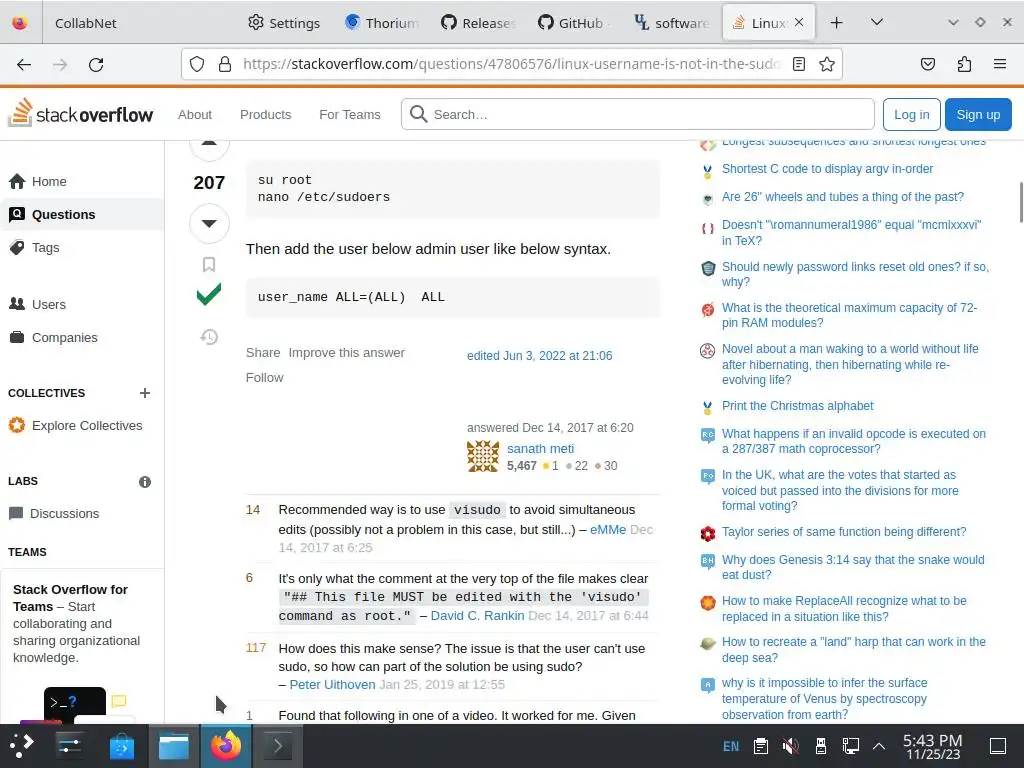Downvote the answer with 207 votes

pos(209,223)
